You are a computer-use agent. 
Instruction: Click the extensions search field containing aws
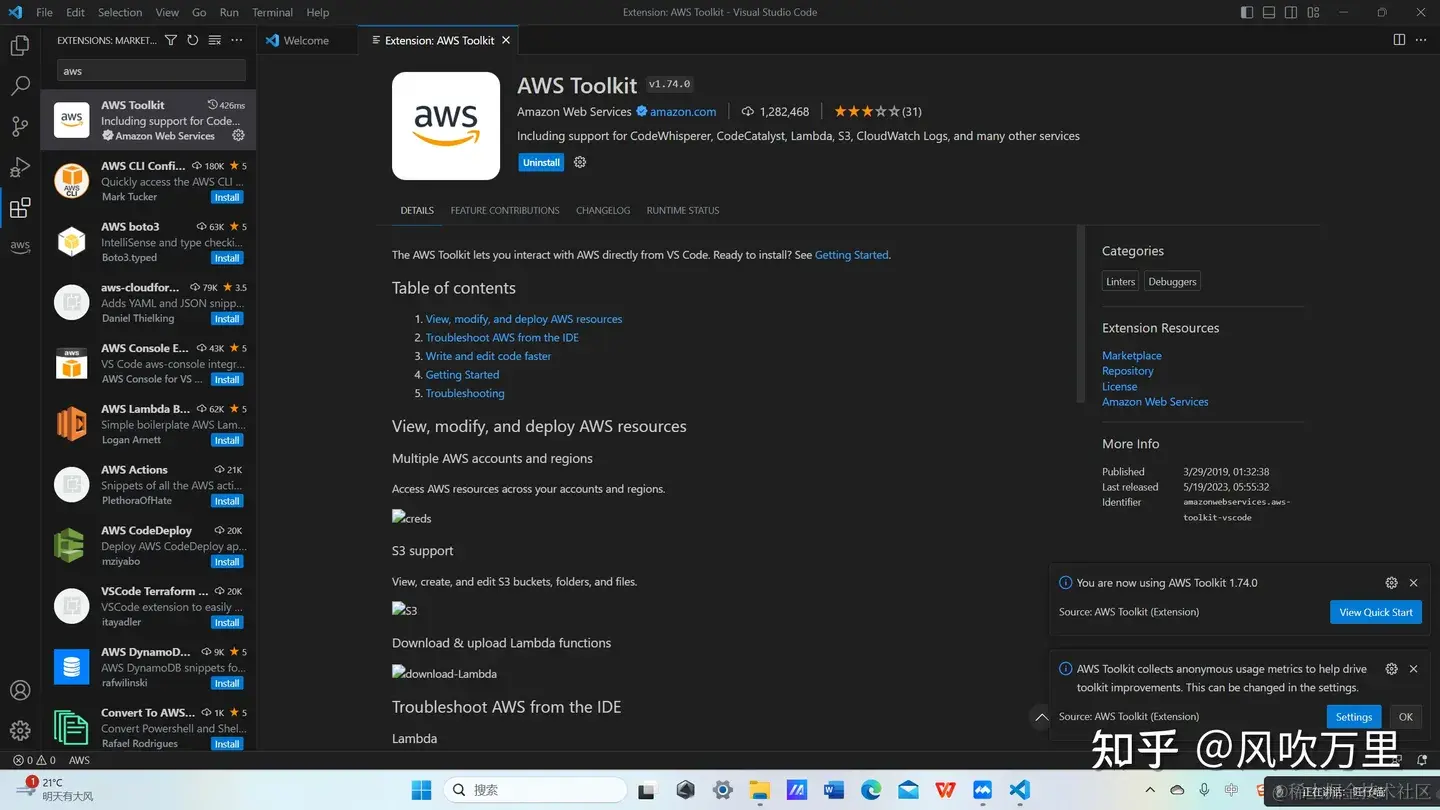click(151, 71)
